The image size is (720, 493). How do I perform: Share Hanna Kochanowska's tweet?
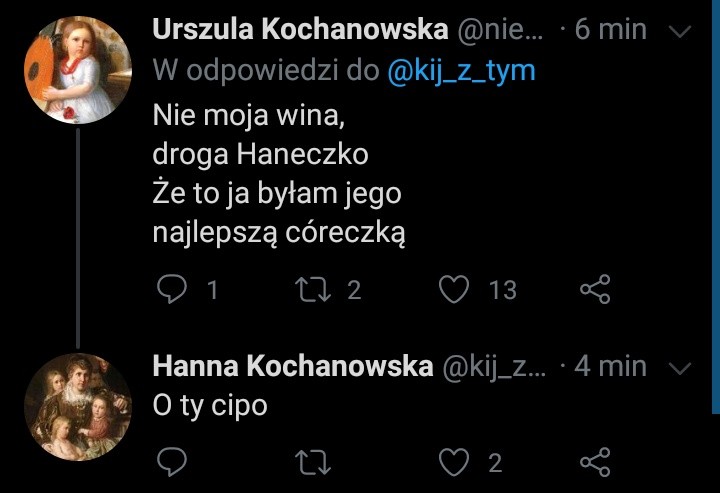[595, 462]
